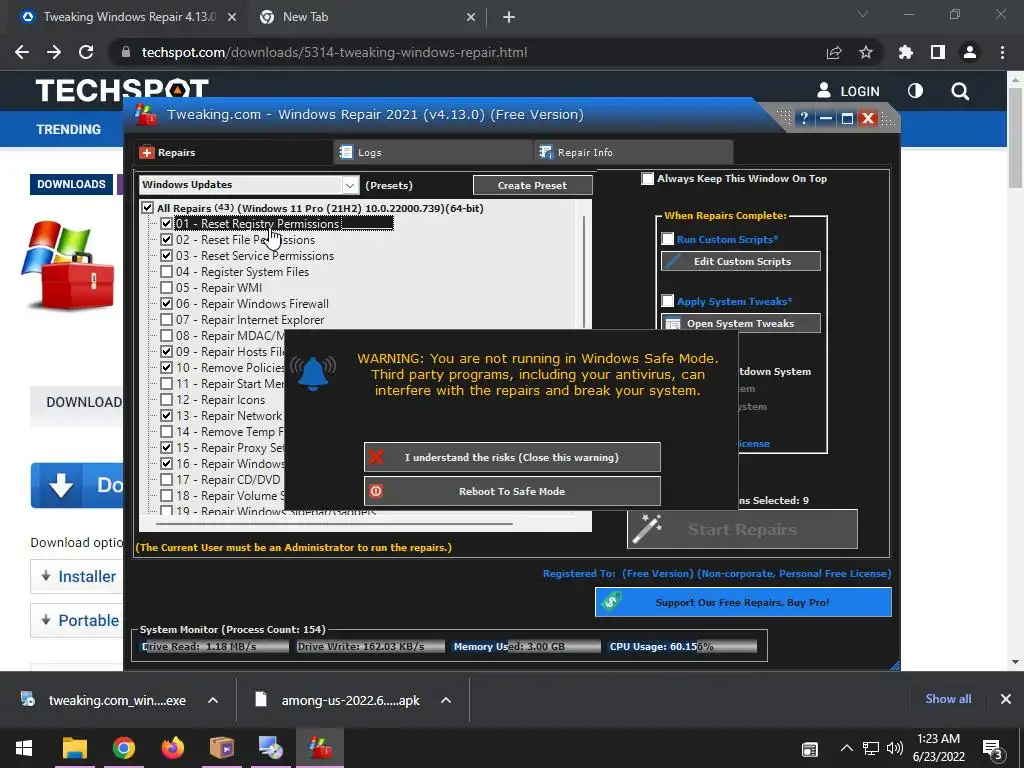Bookmark this page with the star icon
The image size is (1024, 768).
[866, 52]
